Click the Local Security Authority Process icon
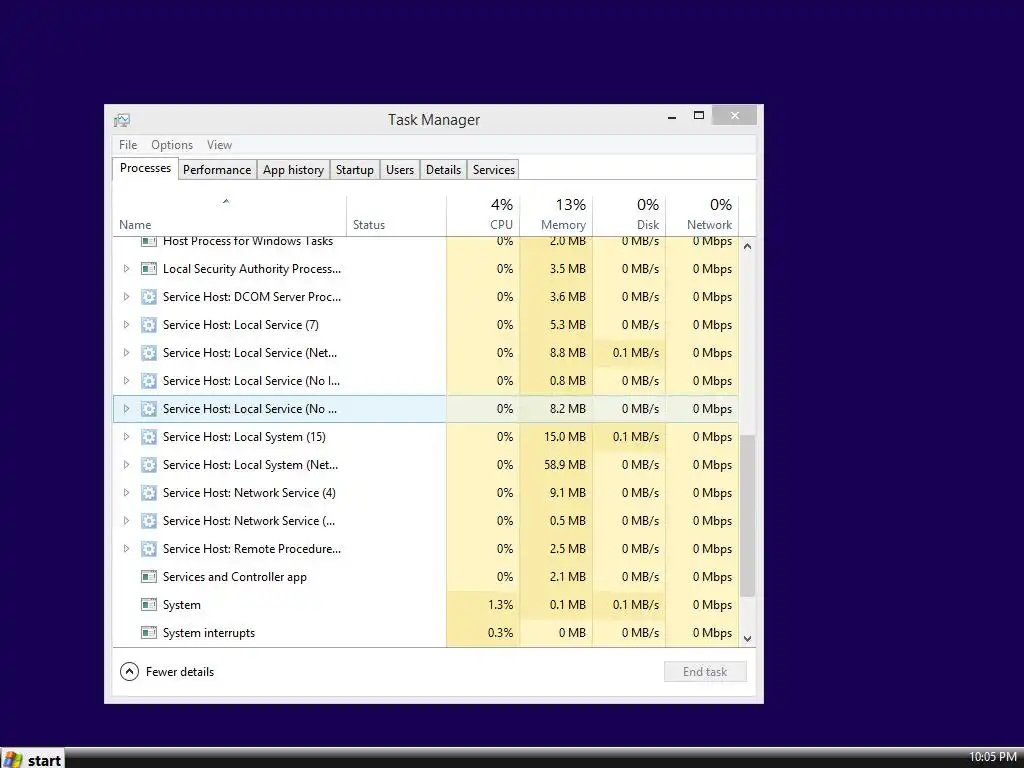Viewport: 1024px width, 768px height. pos(149,268)
